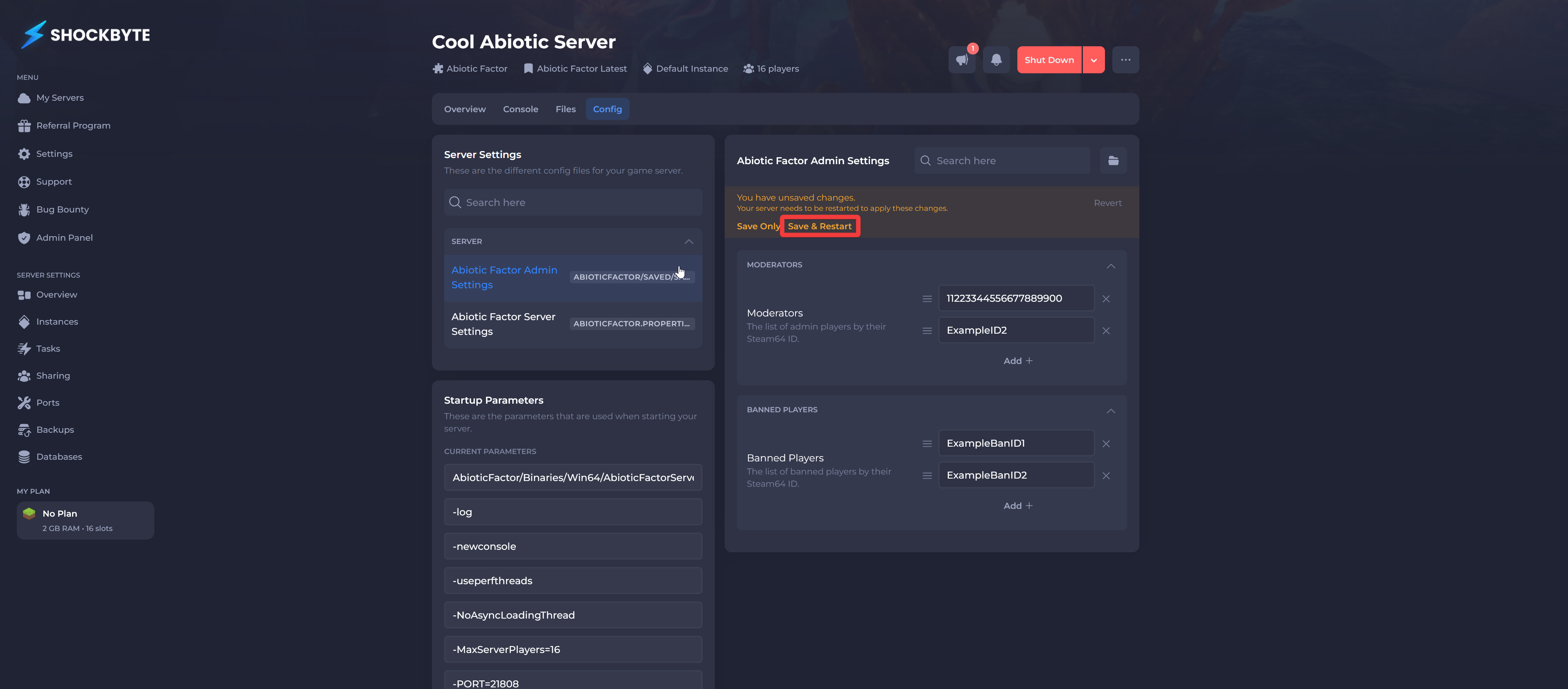Open My Servers in the menu

point(51,97)
